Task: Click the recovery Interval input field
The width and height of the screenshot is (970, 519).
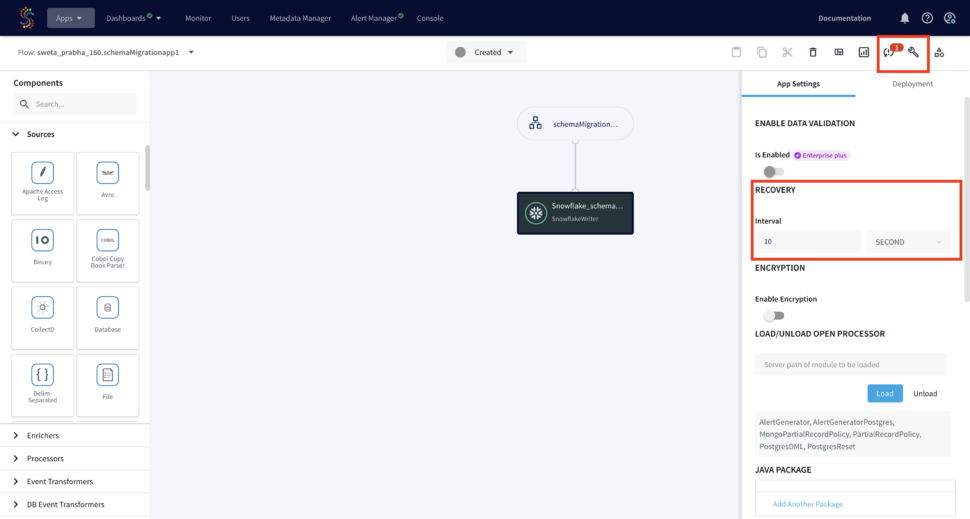Action: (x=807, y=242)
